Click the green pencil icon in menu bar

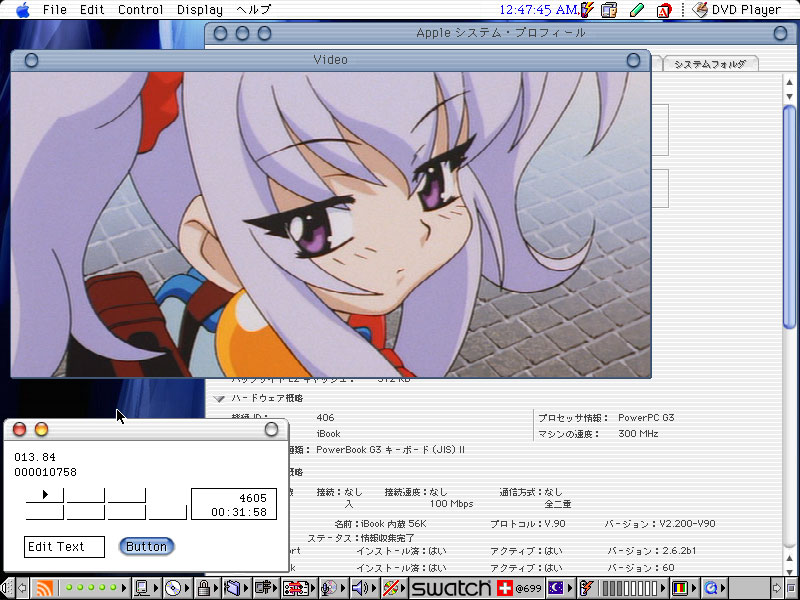pos(637,10)
